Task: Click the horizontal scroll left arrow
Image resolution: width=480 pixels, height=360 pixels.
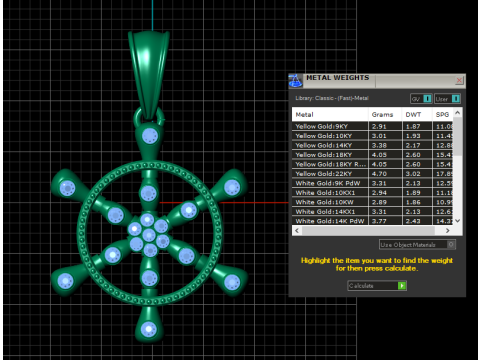Action: 297,231
